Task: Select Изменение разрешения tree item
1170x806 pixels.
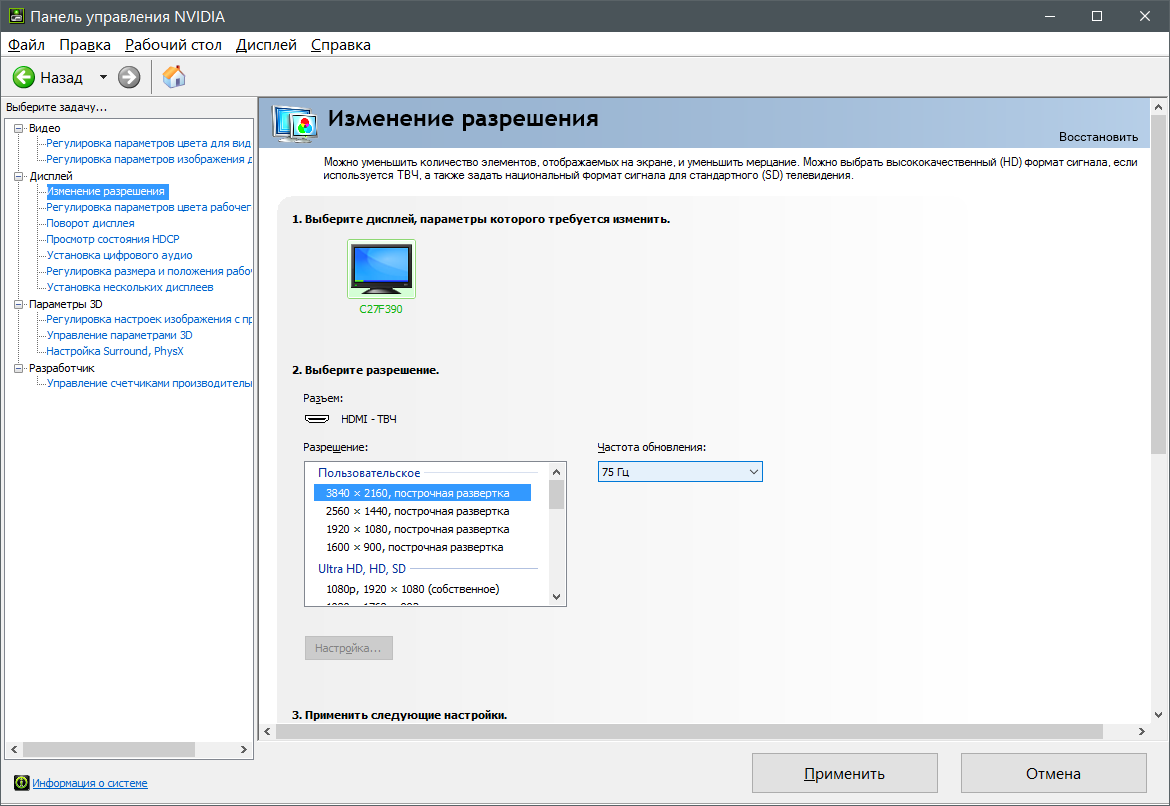Action: (107, 191)
